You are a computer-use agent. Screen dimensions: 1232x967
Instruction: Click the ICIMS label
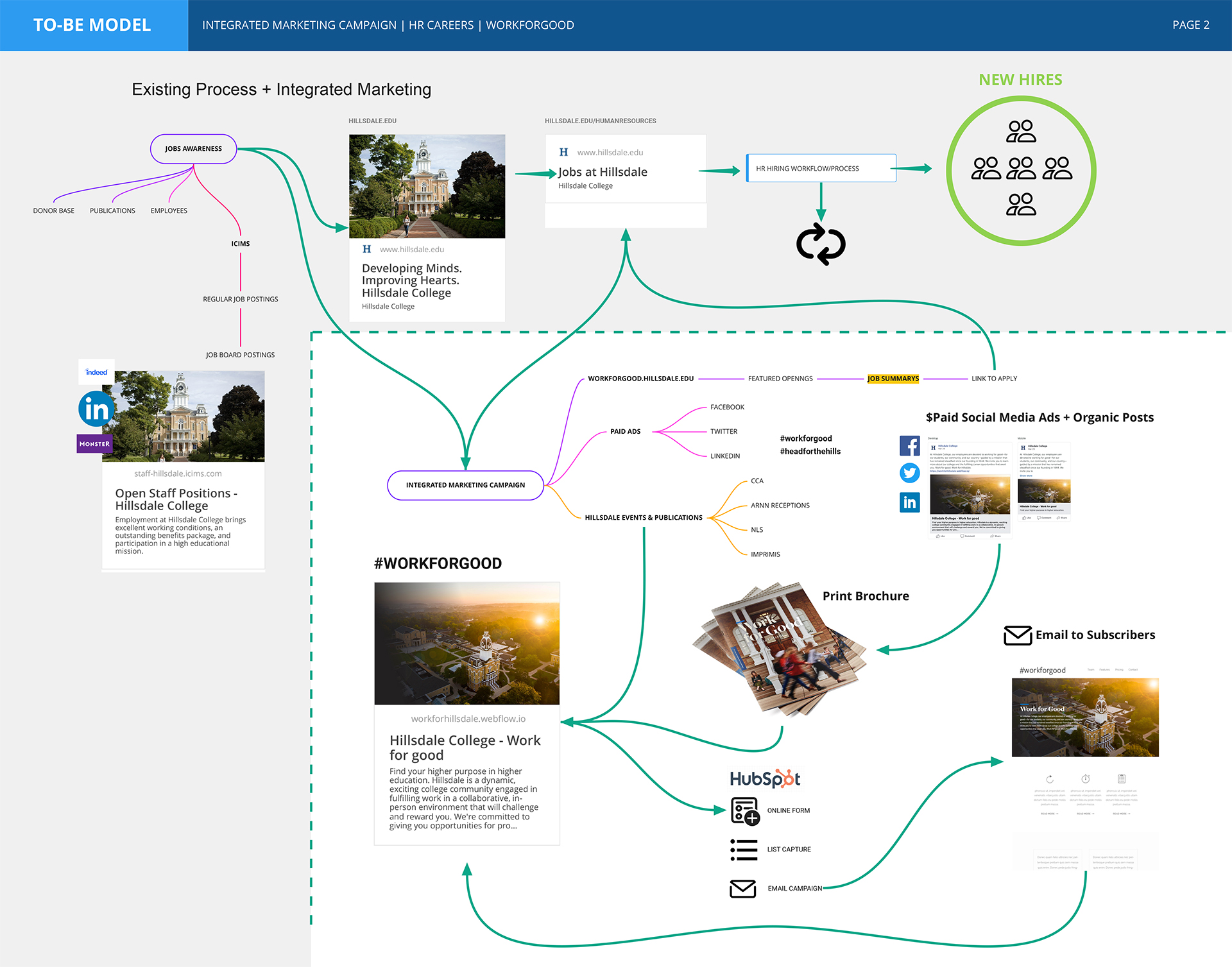click(x=241, y=244)
